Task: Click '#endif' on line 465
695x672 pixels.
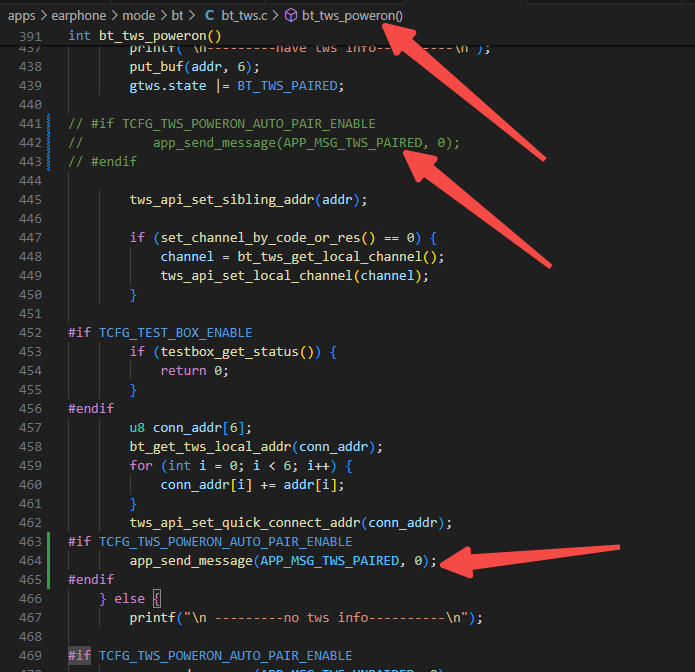Action: pos(91,579)
